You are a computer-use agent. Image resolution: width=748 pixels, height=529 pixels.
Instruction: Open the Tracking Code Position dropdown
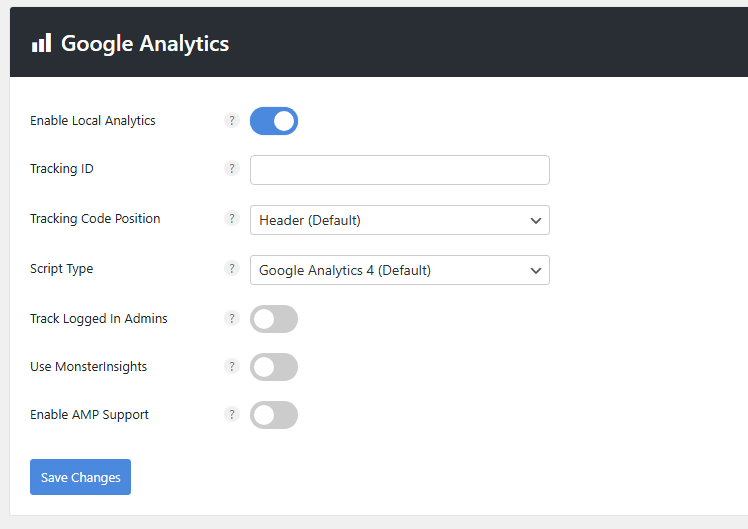tap(400, 220)
